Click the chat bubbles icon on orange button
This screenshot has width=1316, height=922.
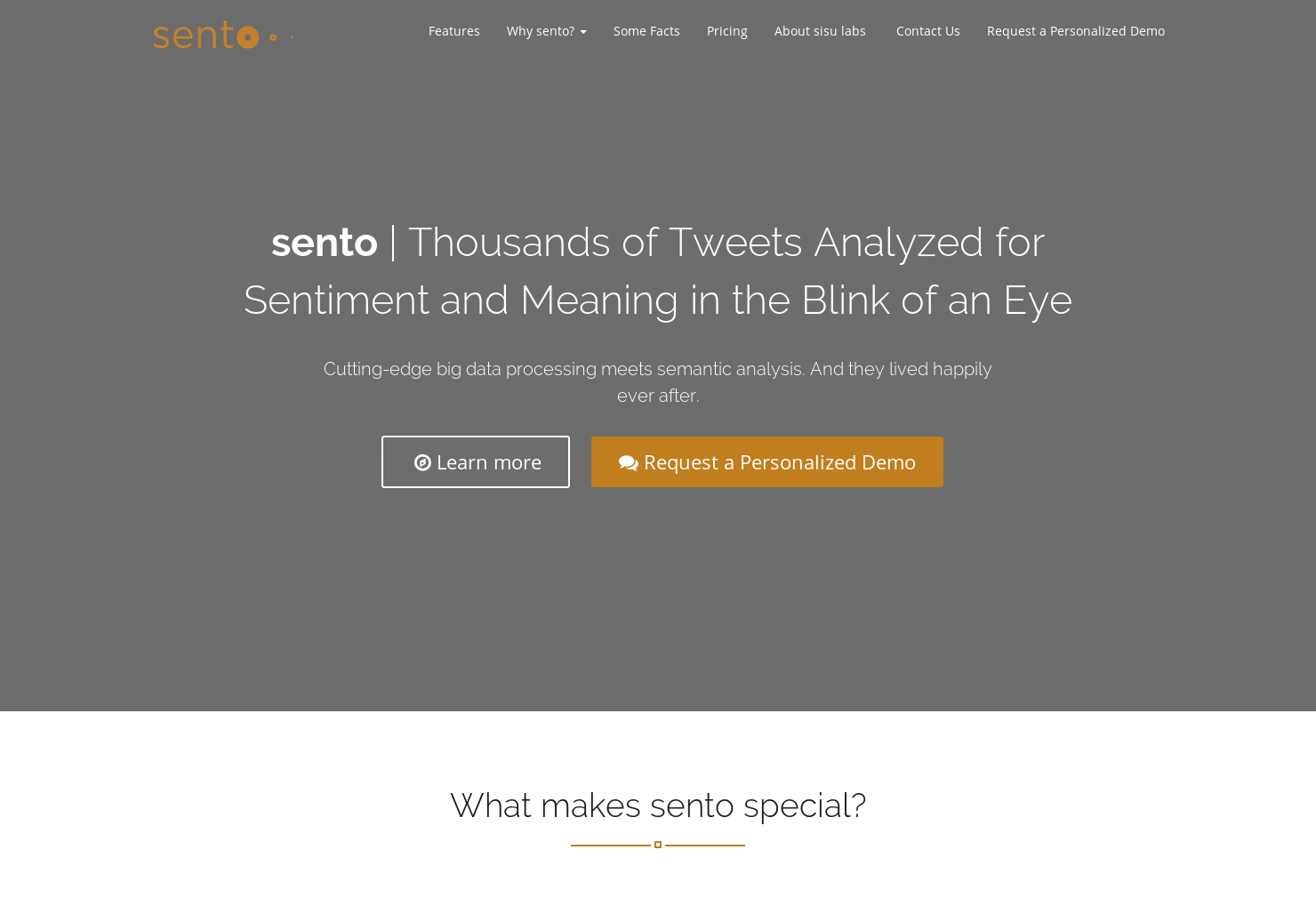(629, 463)
